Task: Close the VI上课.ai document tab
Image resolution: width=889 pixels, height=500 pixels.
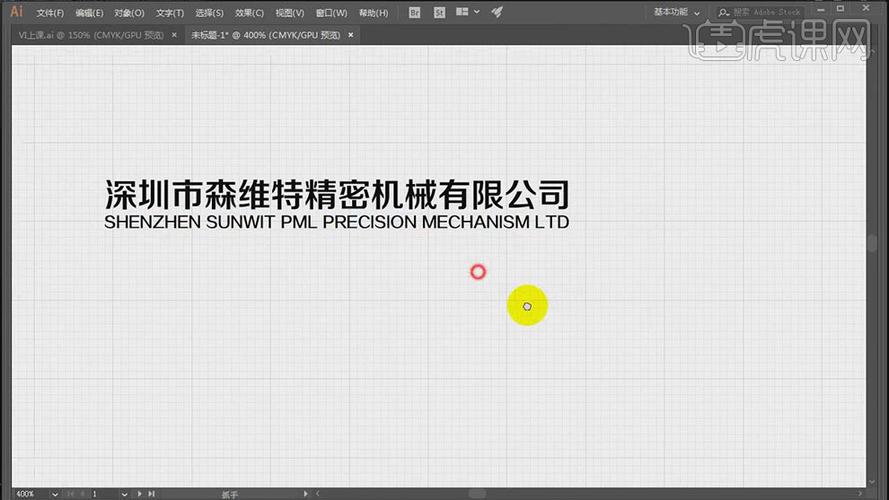Action: [174, 35]
